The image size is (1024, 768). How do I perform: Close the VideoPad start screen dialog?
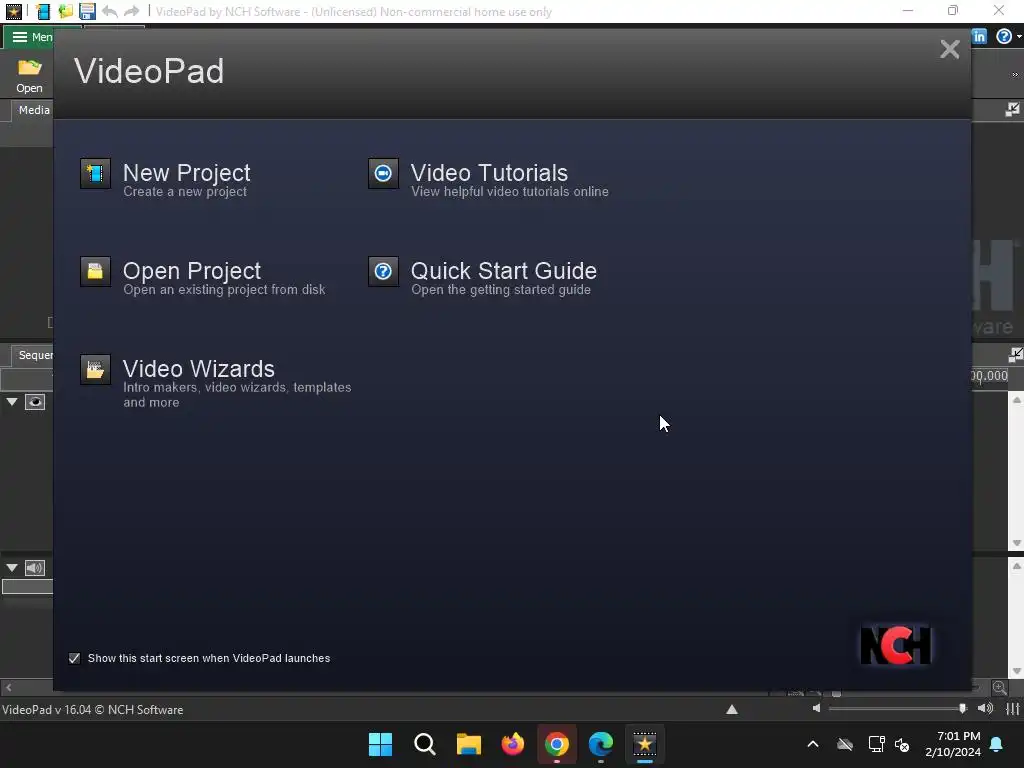point(950,50)
